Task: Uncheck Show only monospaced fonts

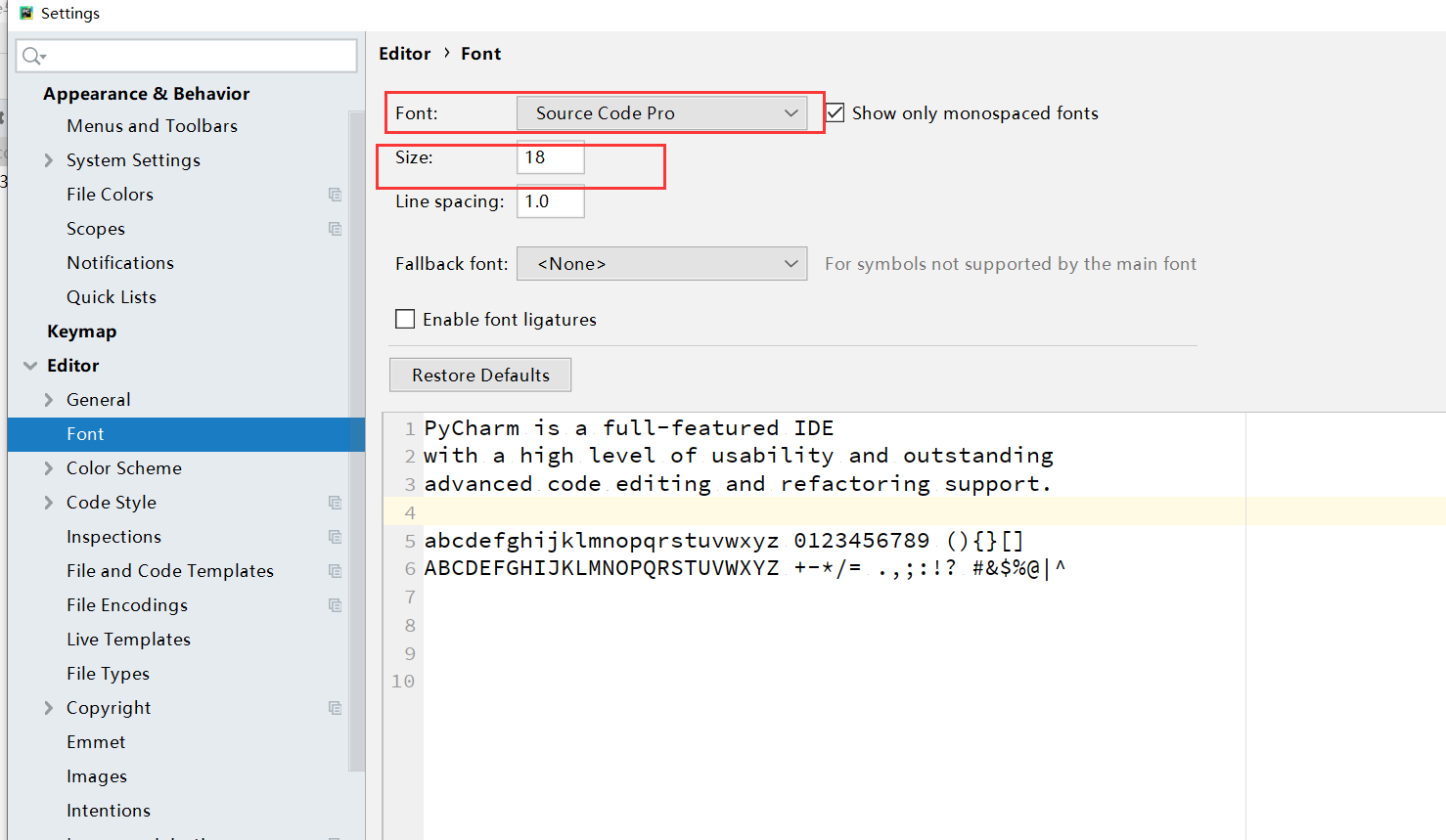Action: pos(836,113)
